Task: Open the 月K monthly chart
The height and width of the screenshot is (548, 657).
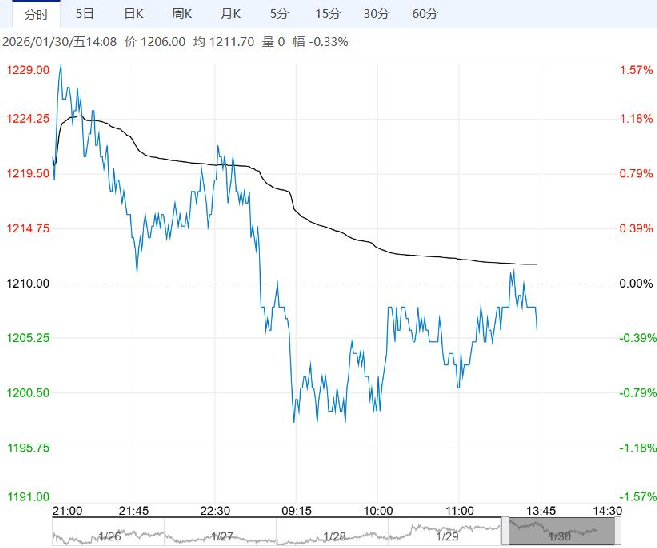Action: pos(231,14)
